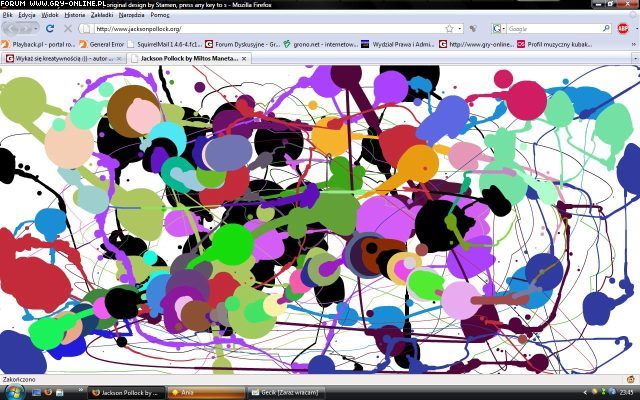Open Forum Dyskusyjne bookmark
Screen dimensions: 640x400
point(242,44)
